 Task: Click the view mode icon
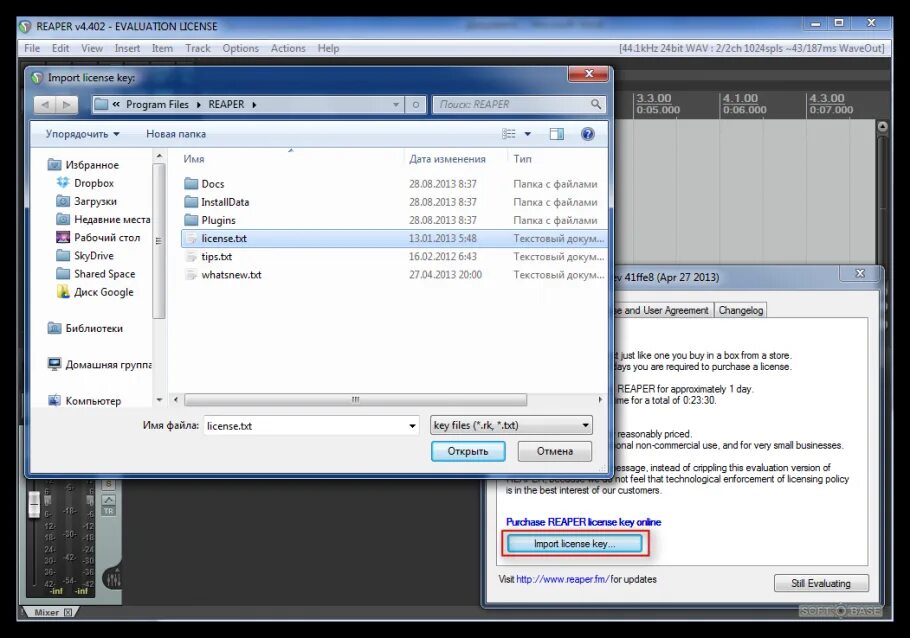pos(508,134)
